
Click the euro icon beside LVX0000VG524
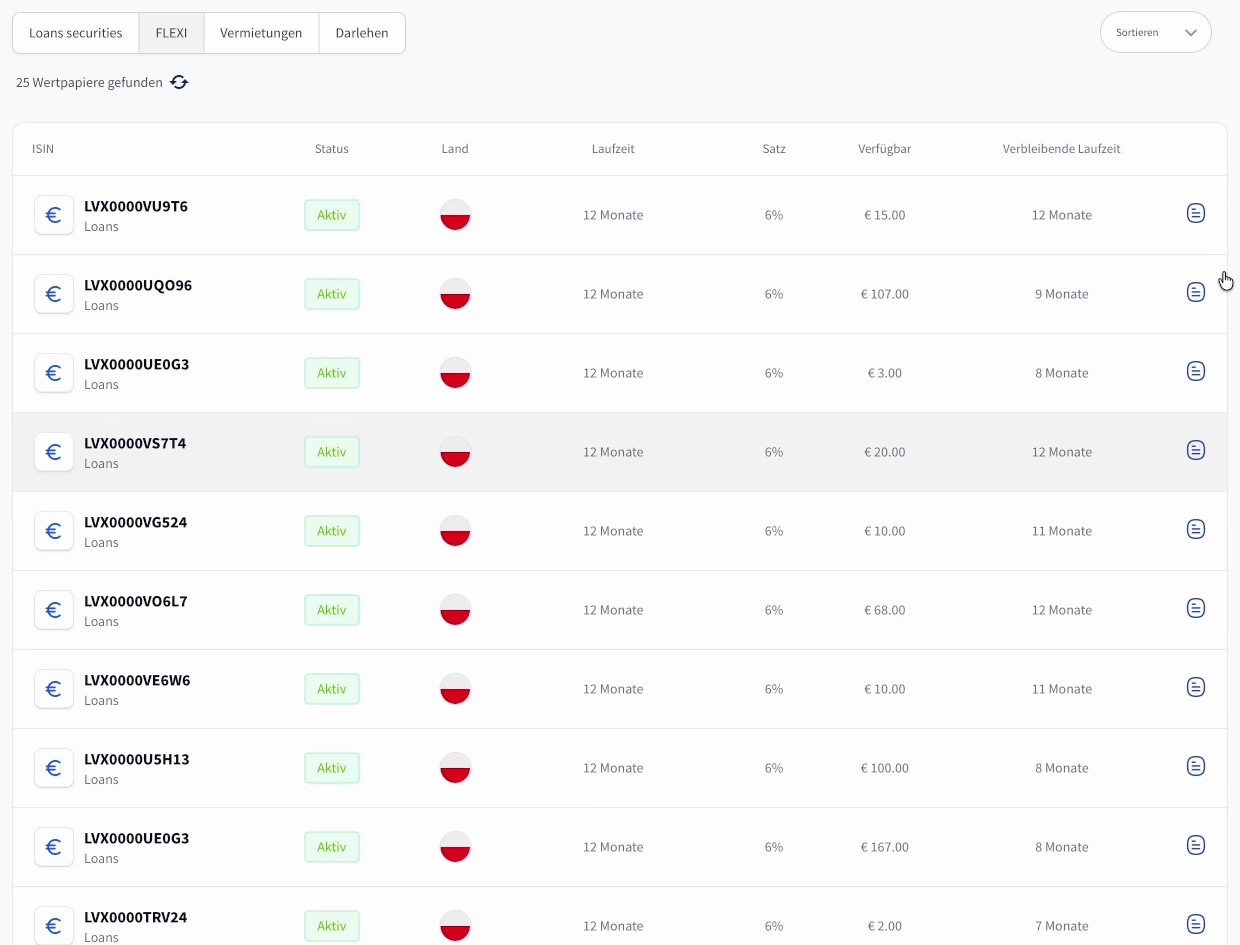(54, 531)
